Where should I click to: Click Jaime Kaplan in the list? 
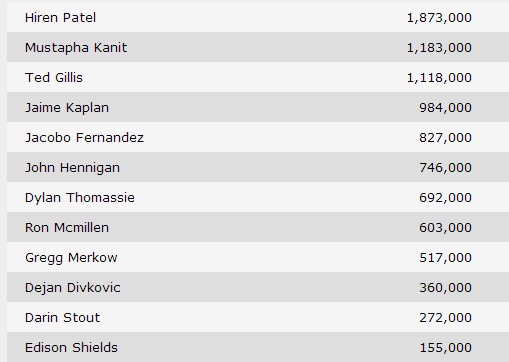tap(67, 108)
